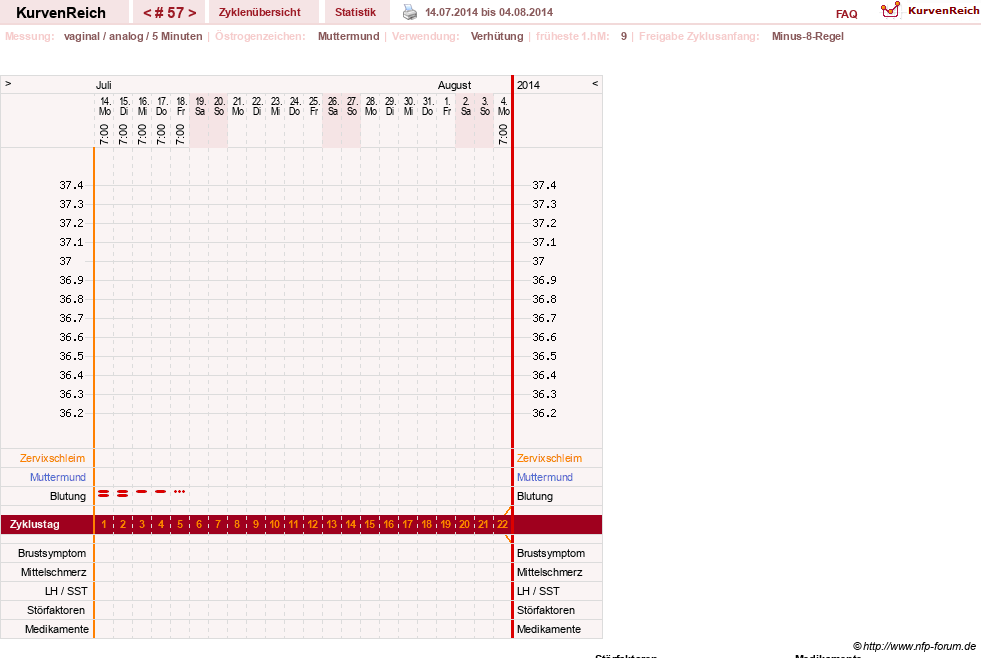Open the Statistik tab
This screenshot has height=658, width=981.
click(x=355, y=12)
